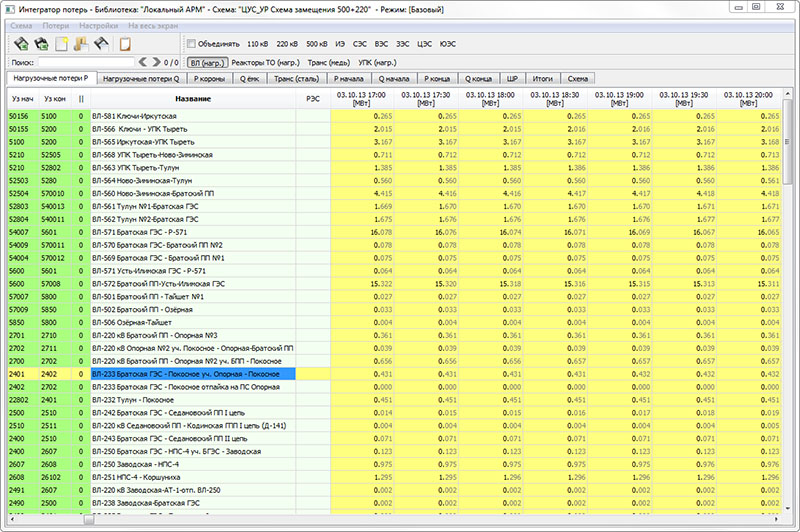Viewport: 800px width, 532px height.
Task: Select the ИЭ filter button
Action: point(340,44)
